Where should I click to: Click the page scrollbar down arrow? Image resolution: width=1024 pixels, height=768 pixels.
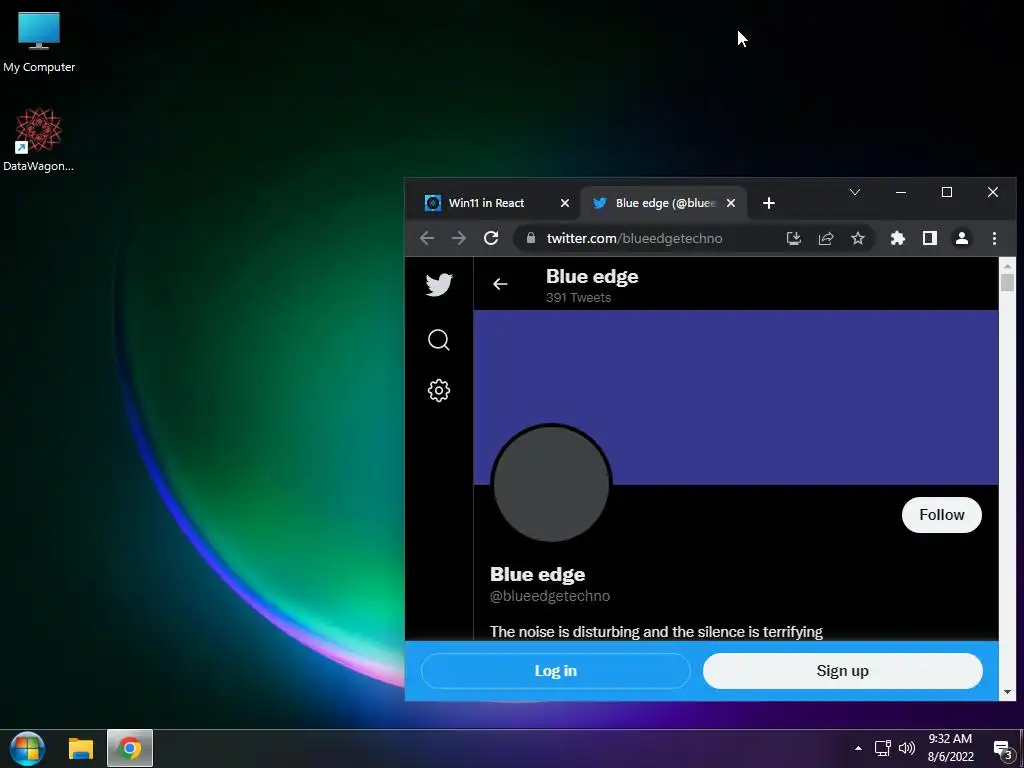(1007, 692)
